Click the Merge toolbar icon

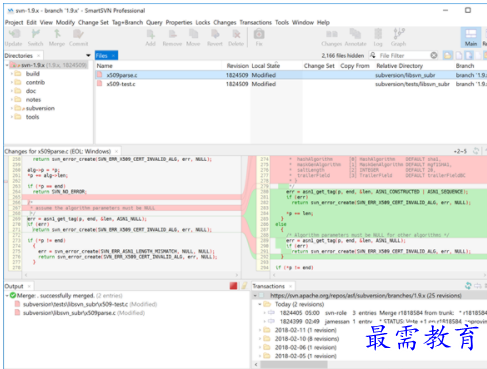[x=57, y=38]
